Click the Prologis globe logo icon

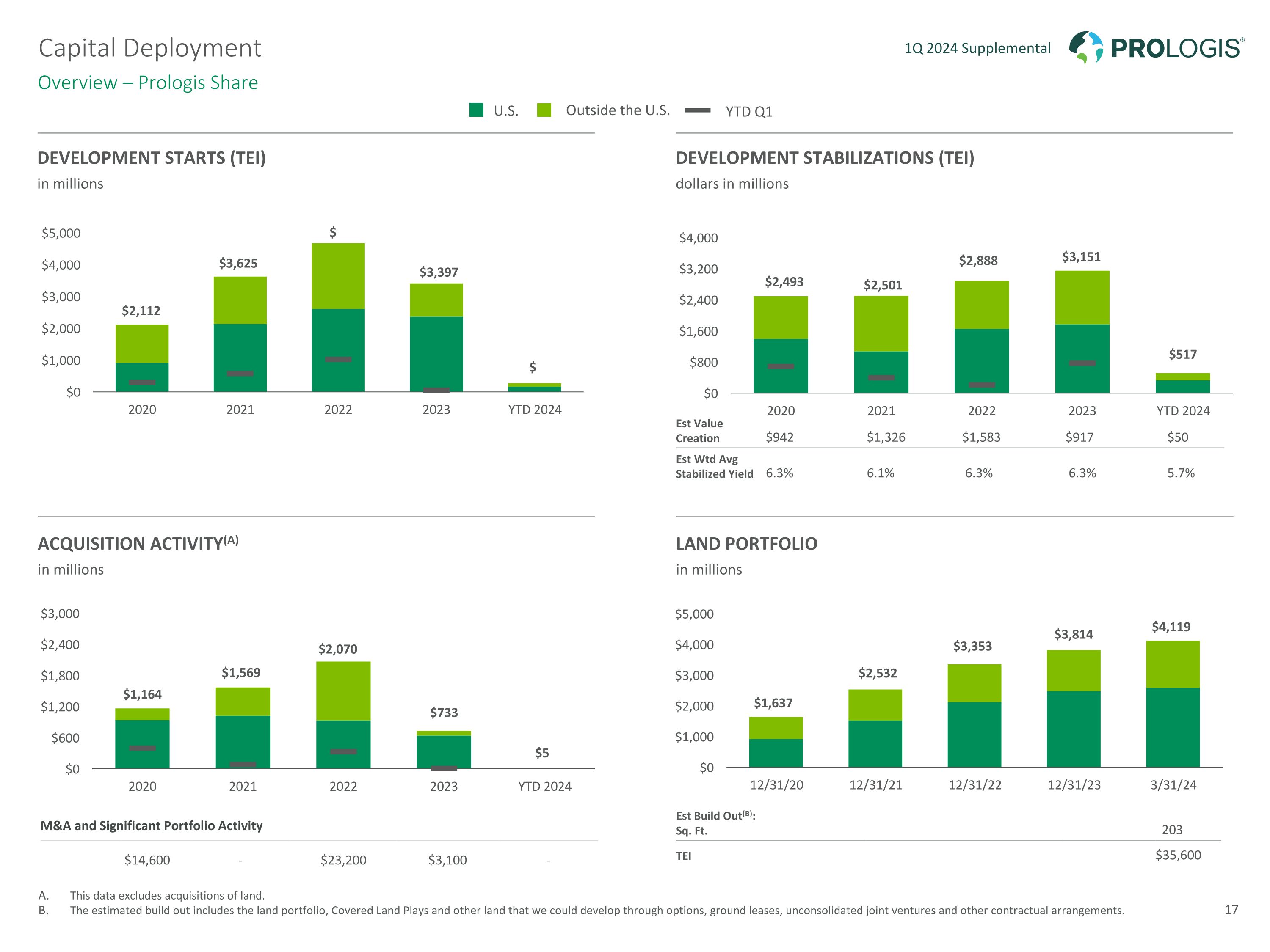point(1086,47)
